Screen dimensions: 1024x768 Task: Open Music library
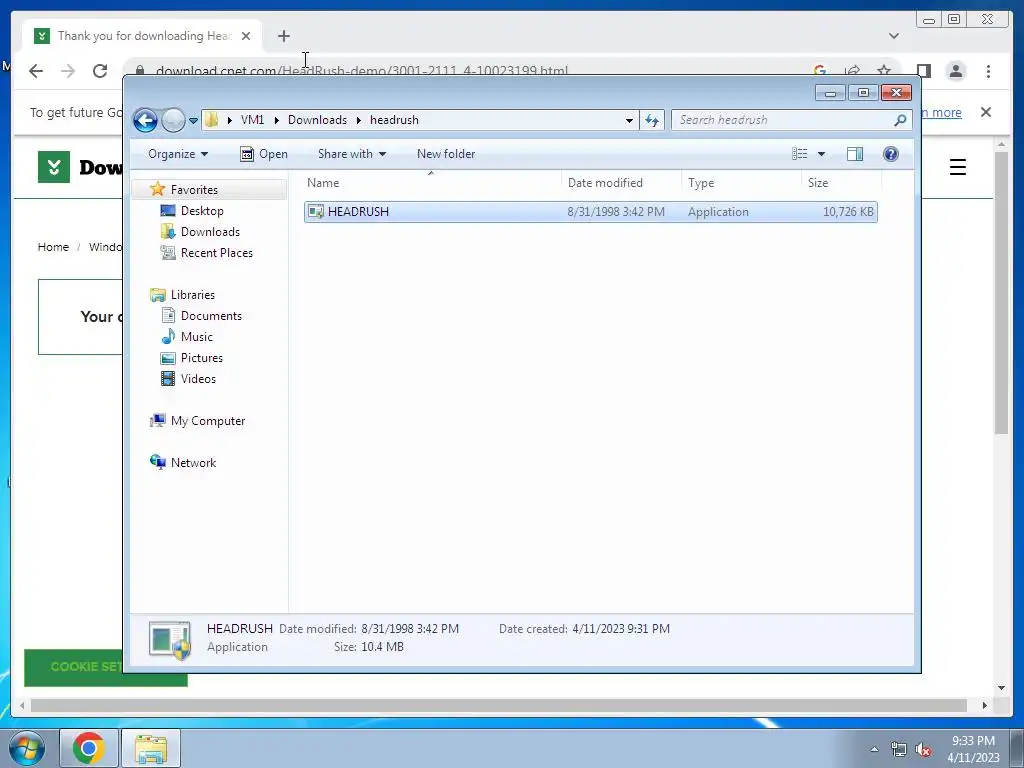point(197,337)
